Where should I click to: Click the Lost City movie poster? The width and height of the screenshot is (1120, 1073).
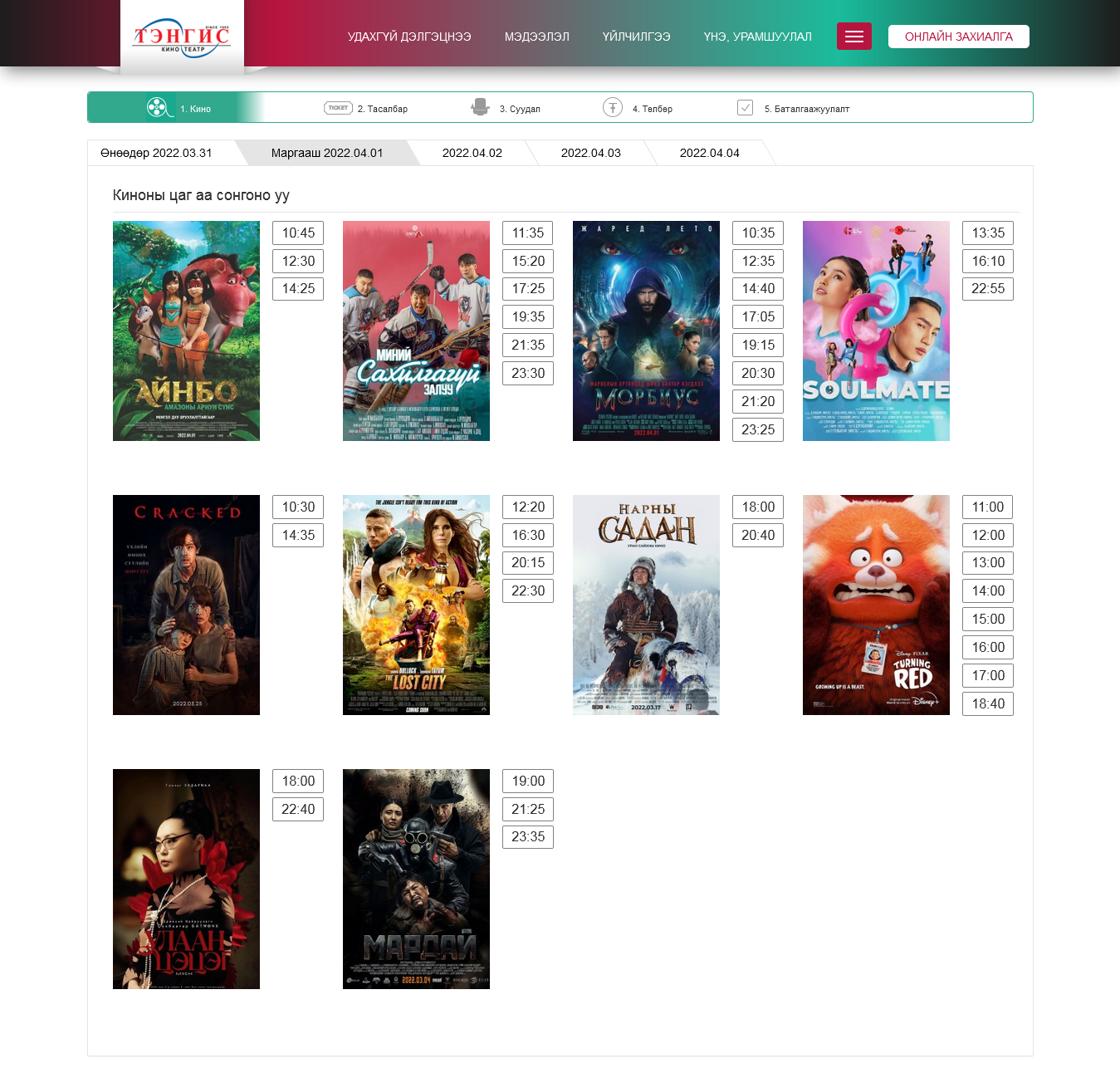(416, 605)
